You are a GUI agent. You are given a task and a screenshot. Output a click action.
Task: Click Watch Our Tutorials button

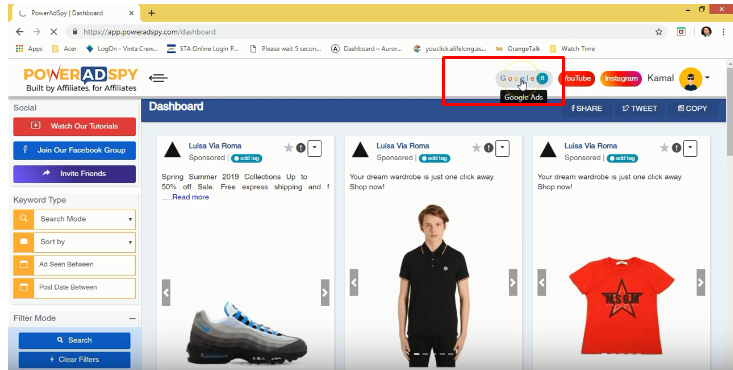(74, 126)
